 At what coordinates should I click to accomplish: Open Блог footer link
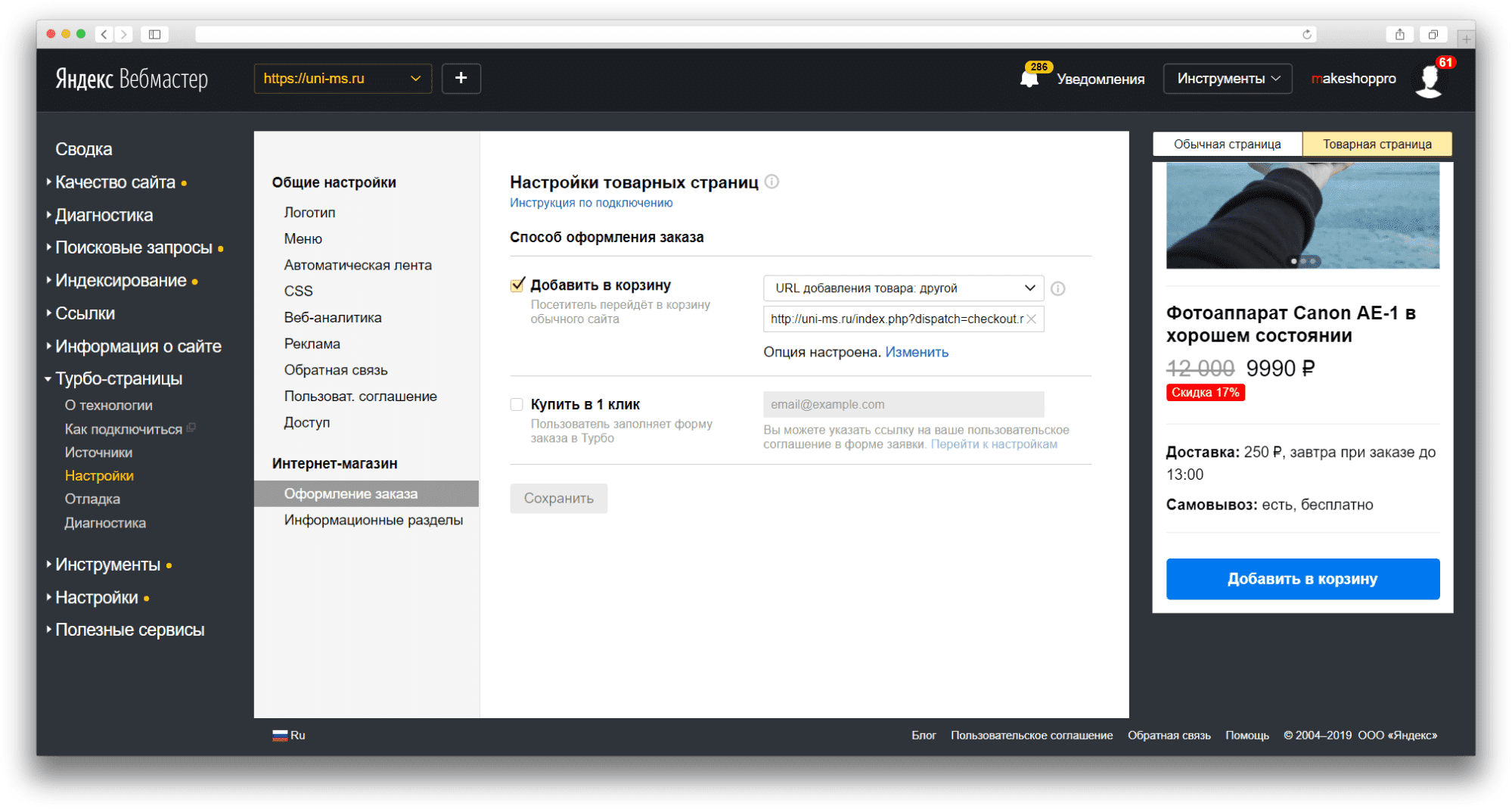[924, 735]
